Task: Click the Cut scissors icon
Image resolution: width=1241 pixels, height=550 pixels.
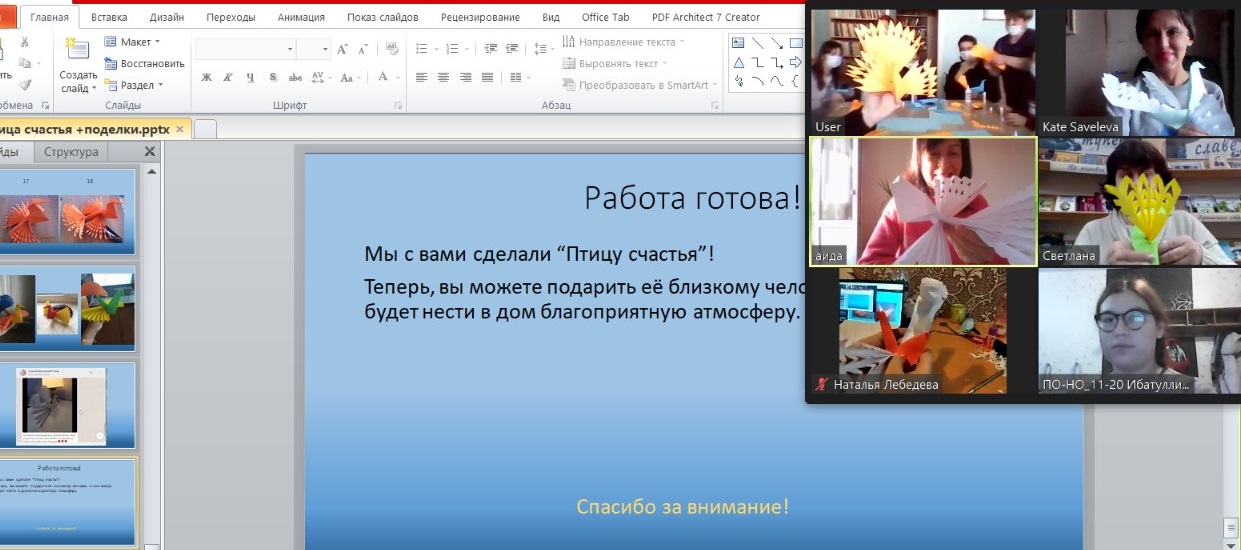Action: click(x=25, y=42)
